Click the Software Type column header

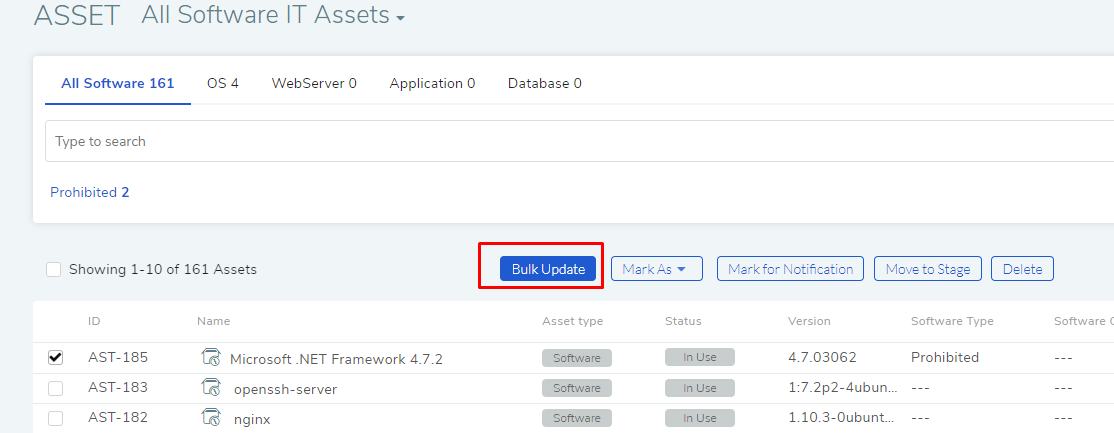pyautogui.click(x=952, y=321)
